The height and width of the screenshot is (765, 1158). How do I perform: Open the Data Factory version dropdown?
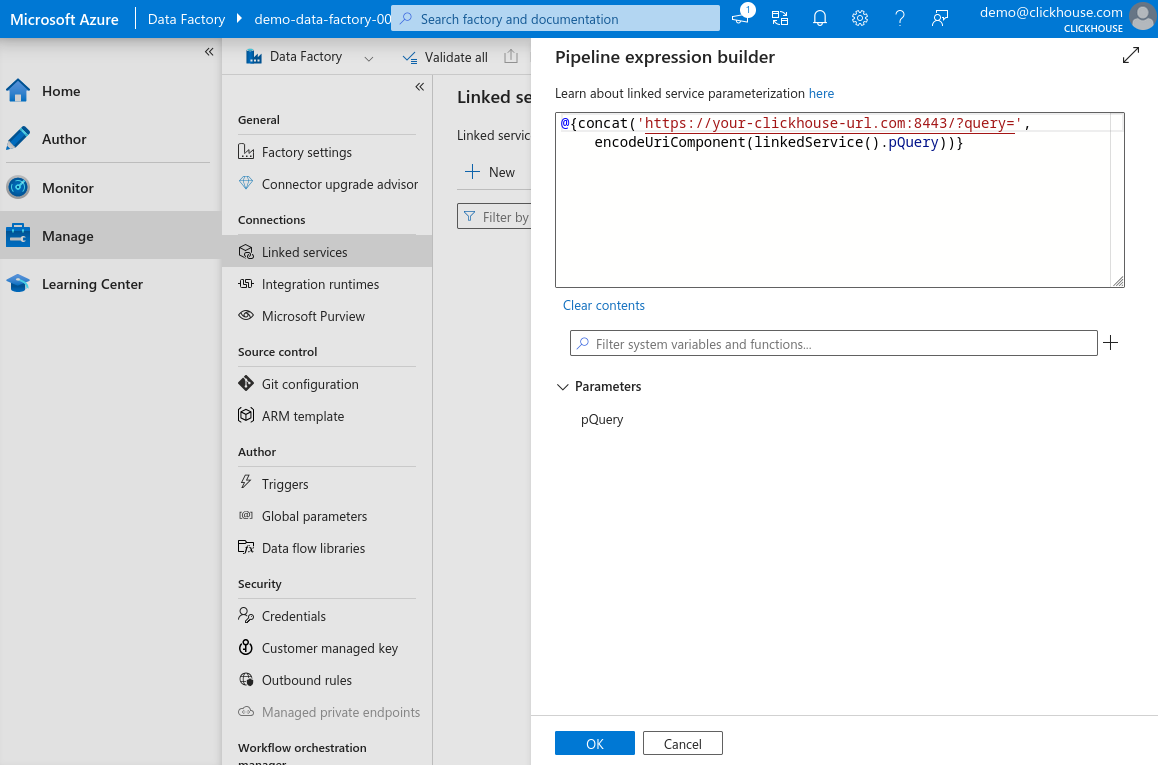pyautogui.click(x=369, y=57)
